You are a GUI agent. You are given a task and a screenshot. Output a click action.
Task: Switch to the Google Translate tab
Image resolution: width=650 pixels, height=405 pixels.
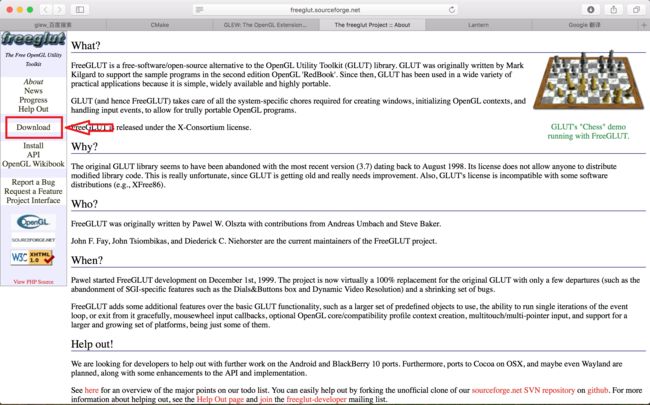pos(585,25)
